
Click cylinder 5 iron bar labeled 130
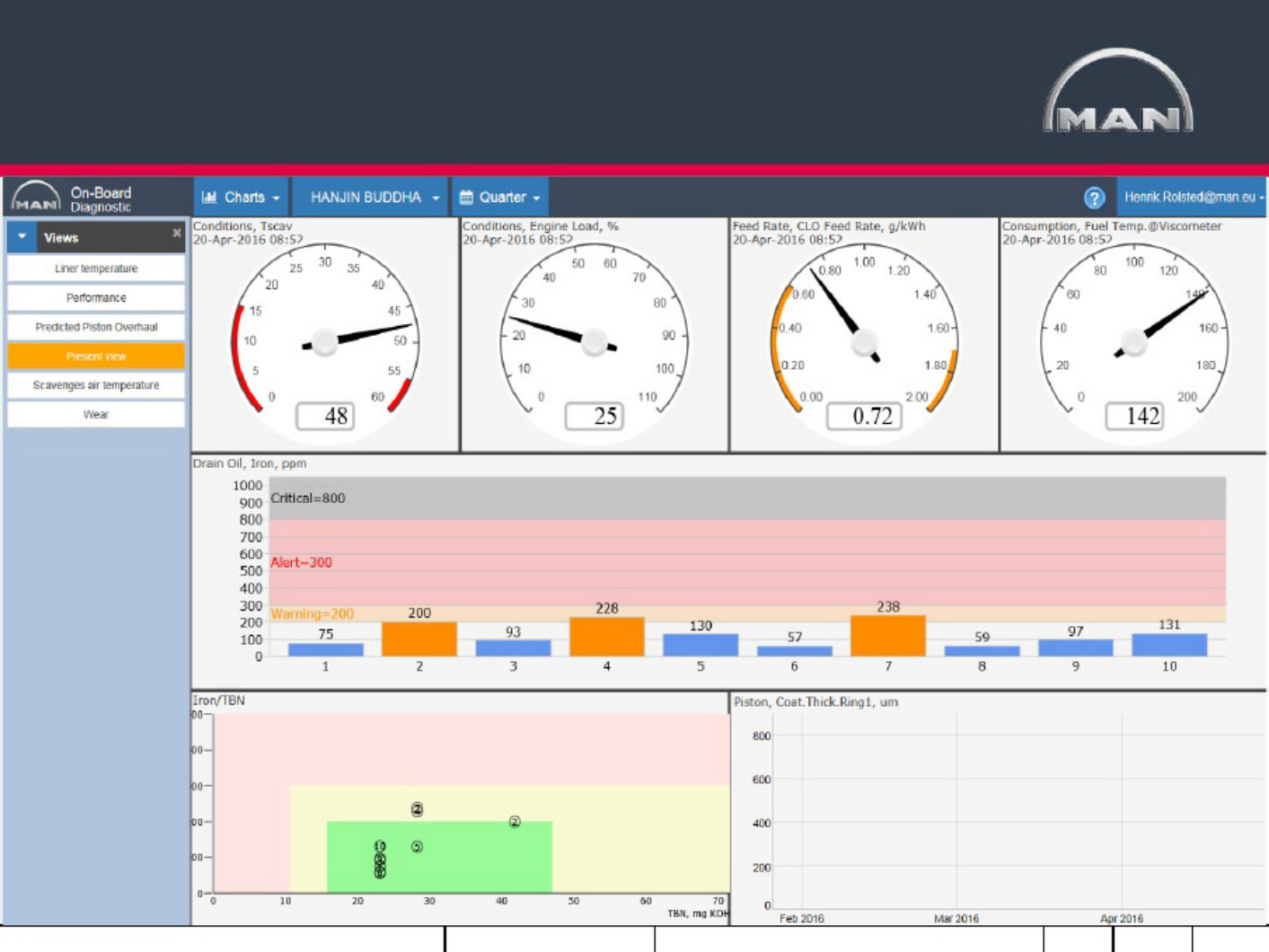tap(701, 645)
